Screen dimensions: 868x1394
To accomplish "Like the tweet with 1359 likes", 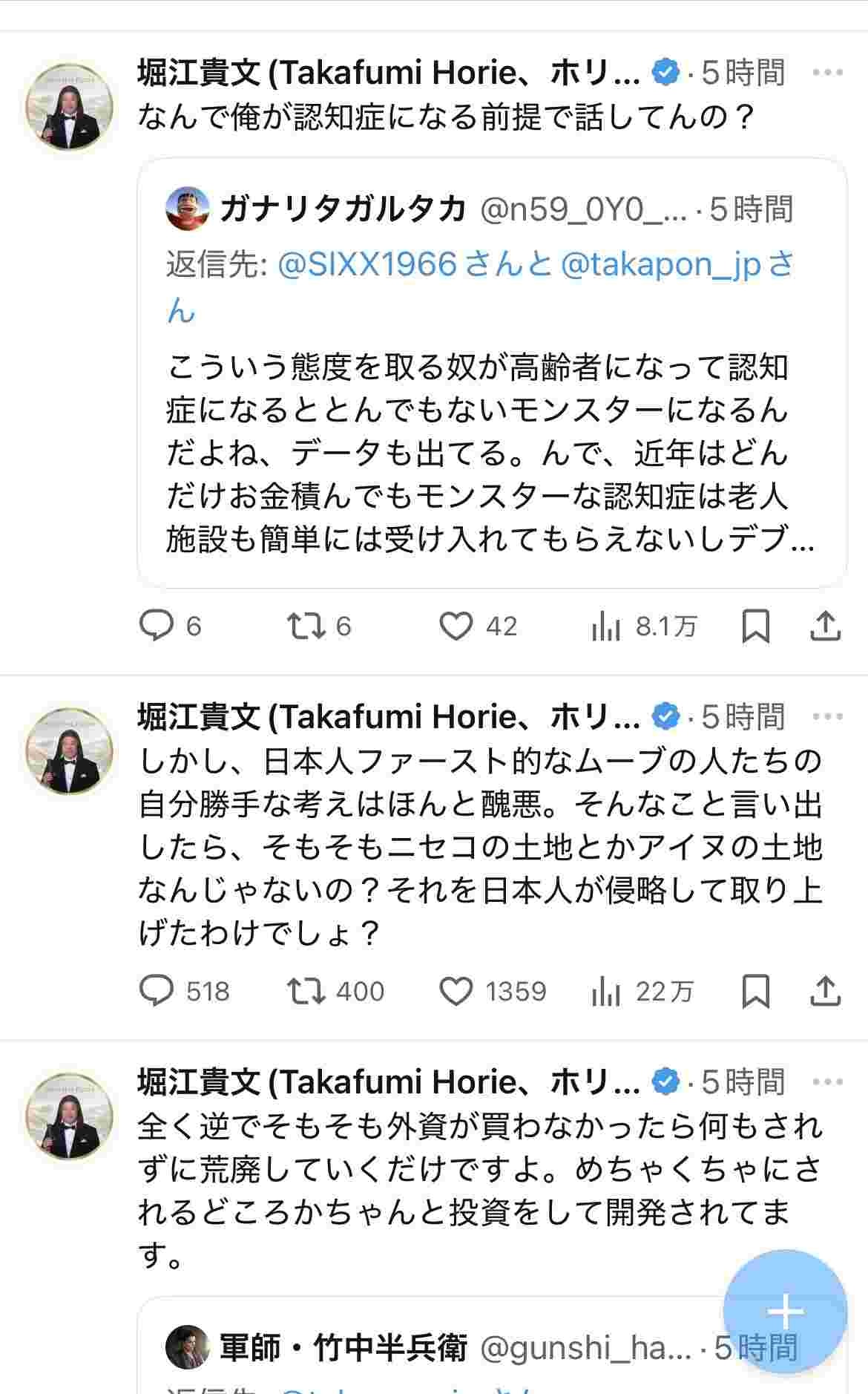I will click(456, 991).
